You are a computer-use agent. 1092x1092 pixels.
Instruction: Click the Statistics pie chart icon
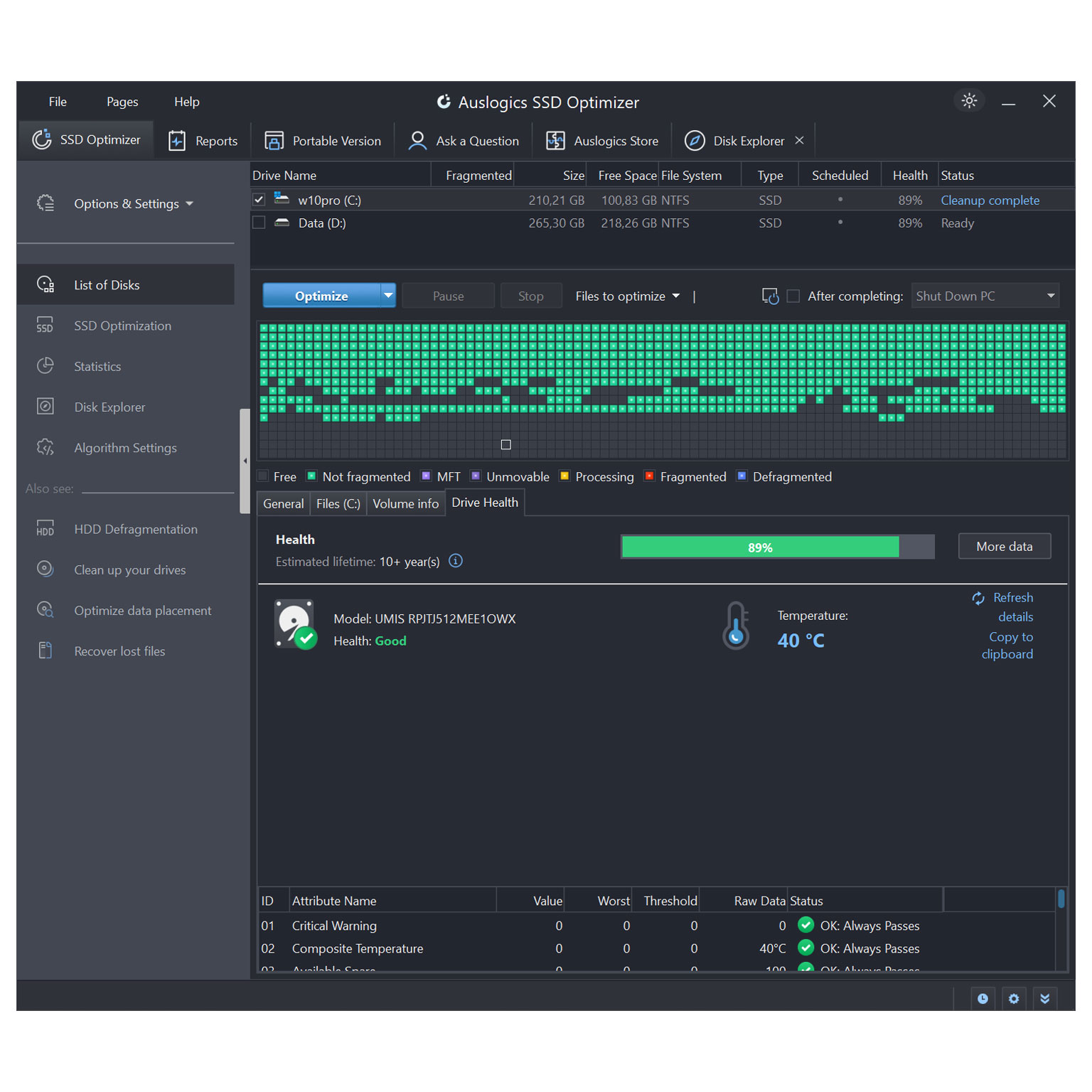(x=45, y=365)
